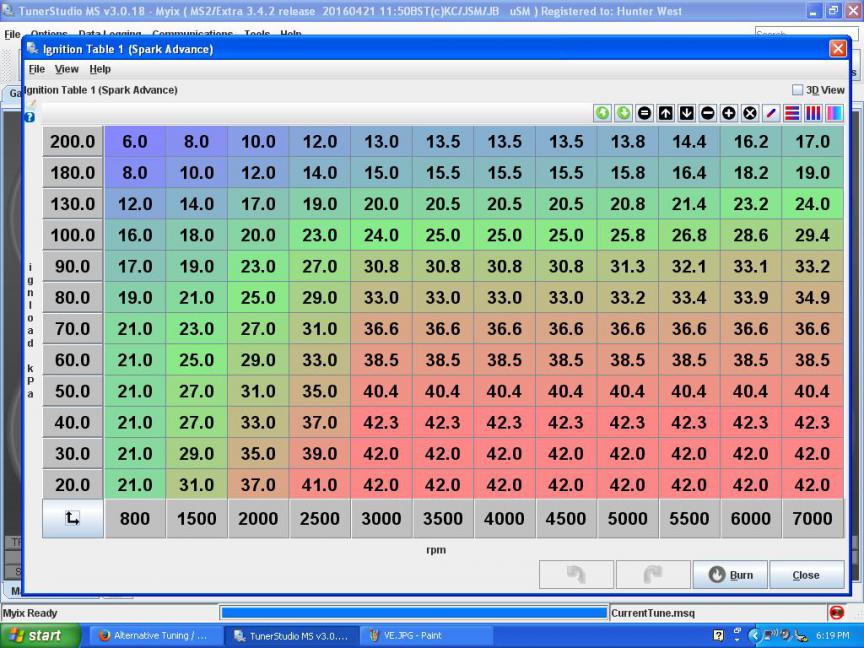The height and width of the screenshot is (648, 864).
Task: Click the multiply (X) circle toolbar icon
Action: point(750,114)
